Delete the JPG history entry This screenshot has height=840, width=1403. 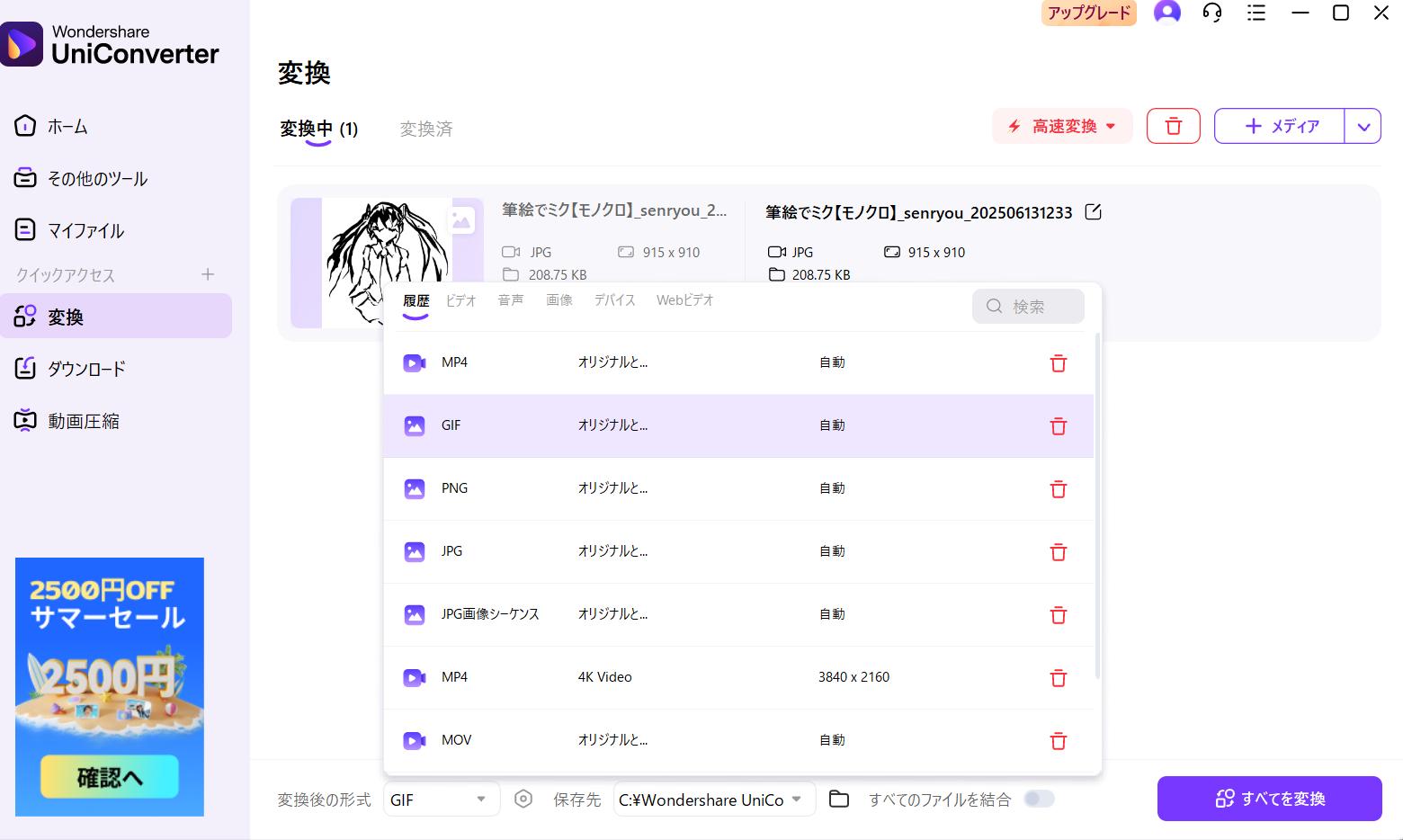1059,552
